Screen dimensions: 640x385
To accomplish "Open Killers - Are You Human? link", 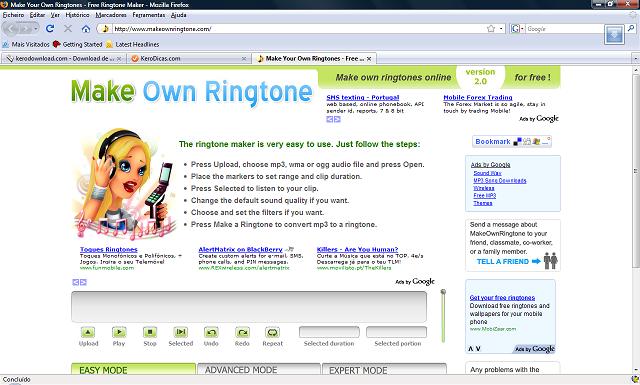I will 357,249.
